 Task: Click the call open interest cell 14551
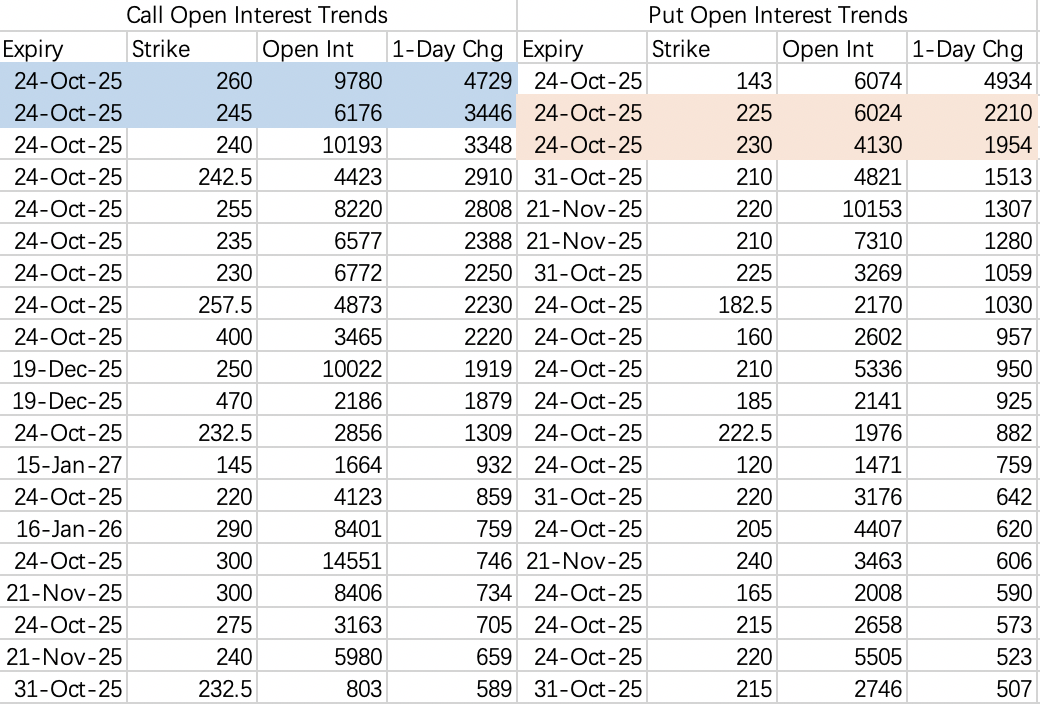click(322, 561)
